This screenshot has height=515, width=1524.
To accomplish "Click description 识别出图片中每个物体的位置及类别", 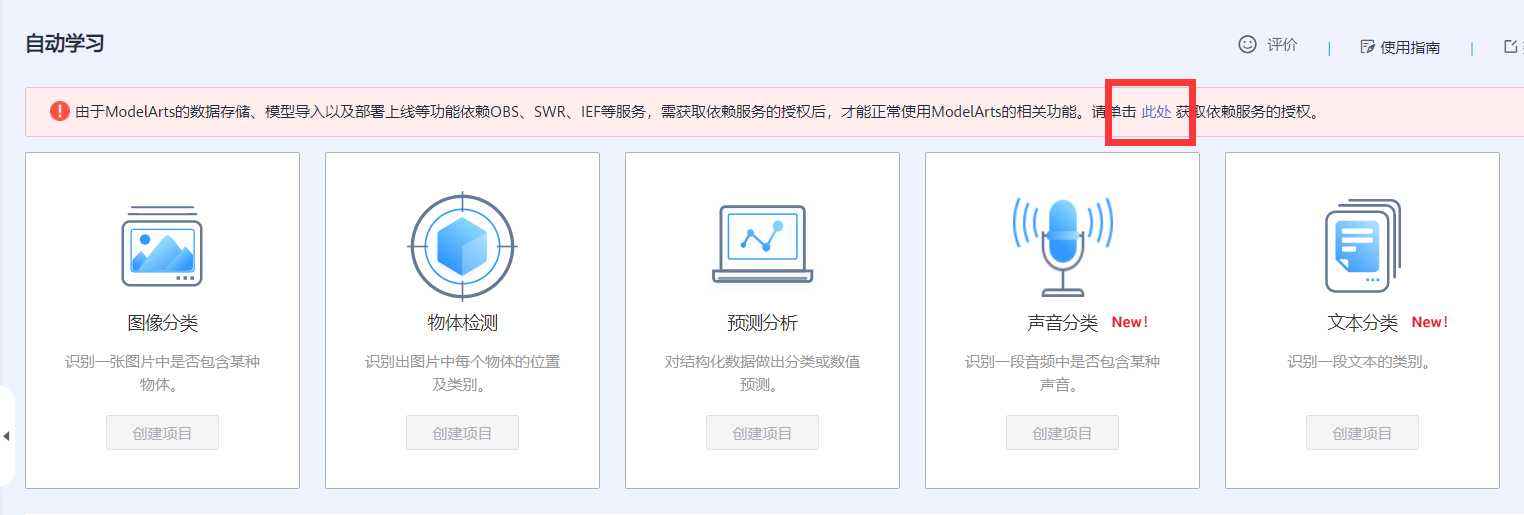I will [x=462, y=373].
